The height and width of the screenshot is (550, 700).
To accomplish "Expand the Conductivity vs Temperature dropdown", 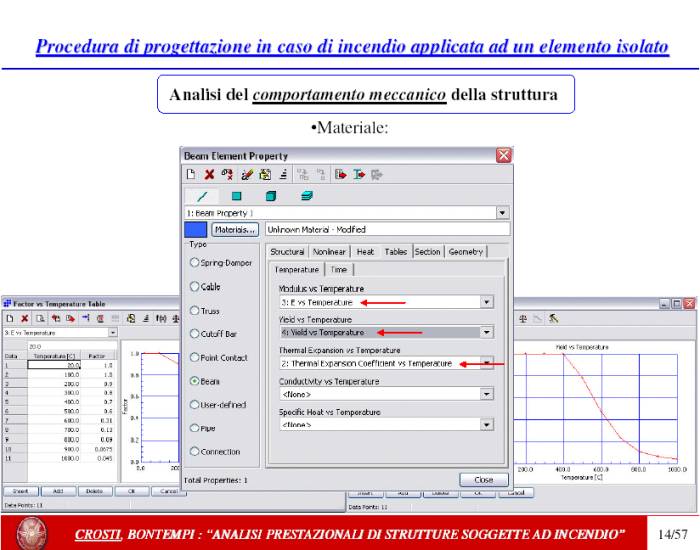I will click(487, 394).
